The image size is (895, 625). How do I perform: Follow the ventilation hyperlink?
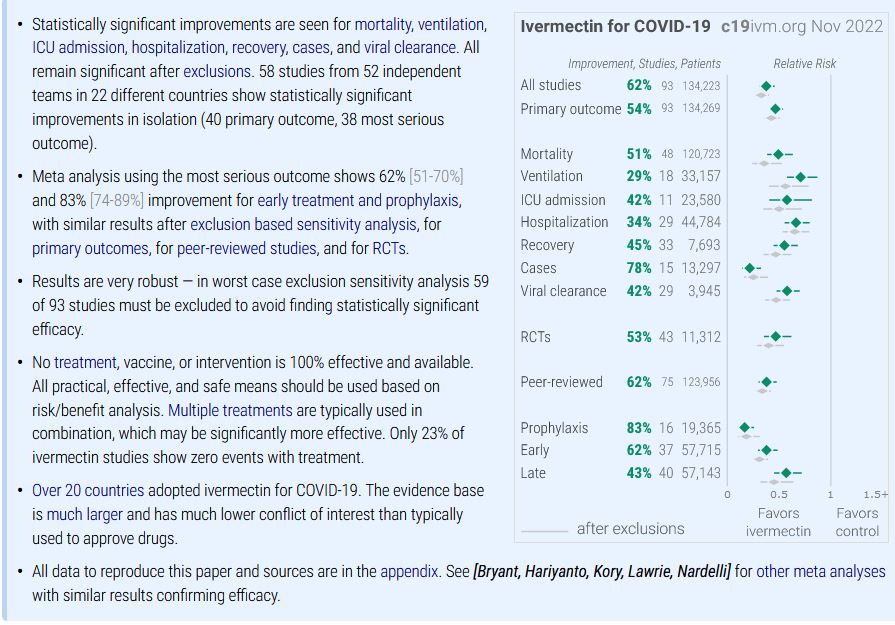pos(451,24)
